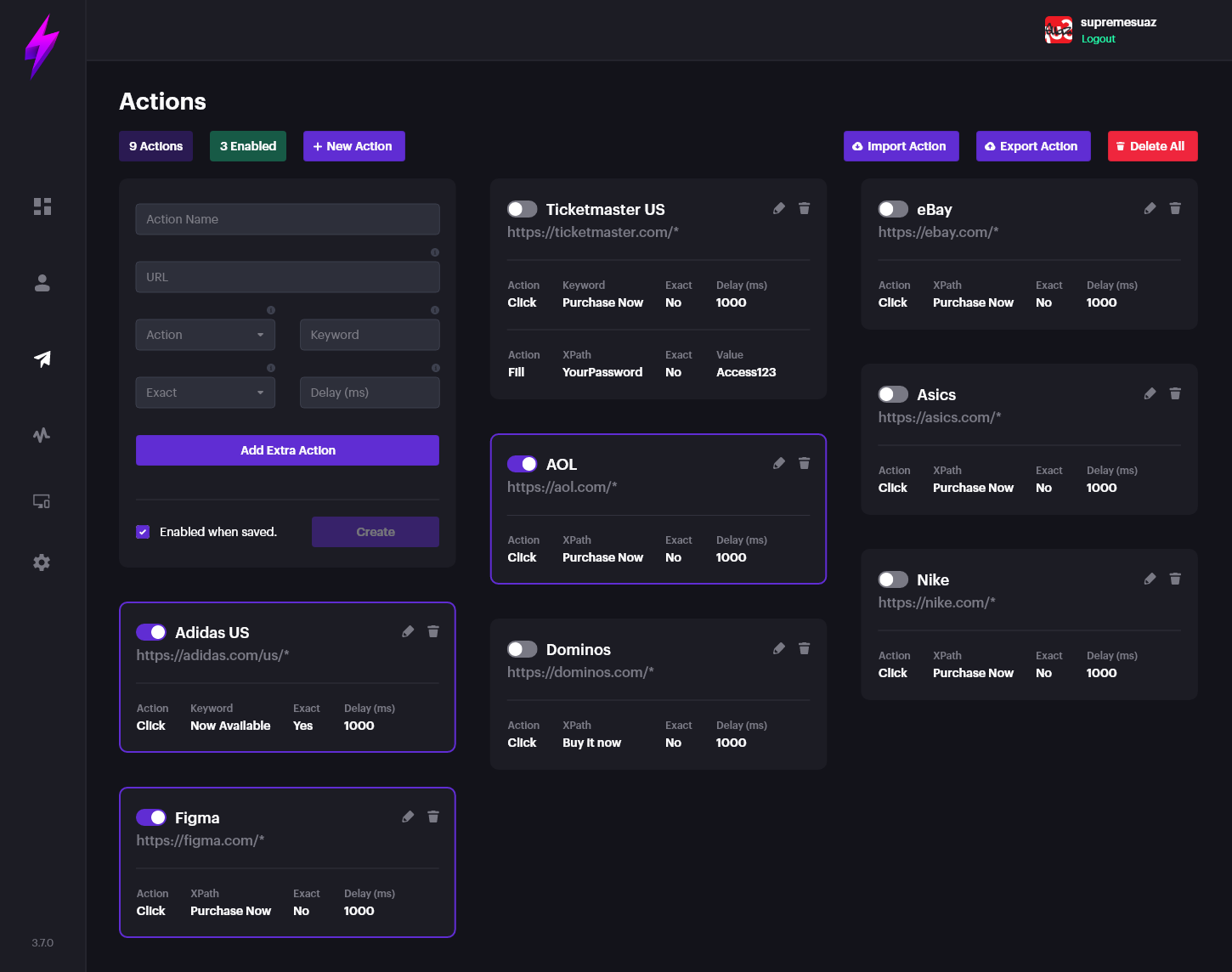
Task: Click the Access123 value text
Action: [x=746, y=372]
